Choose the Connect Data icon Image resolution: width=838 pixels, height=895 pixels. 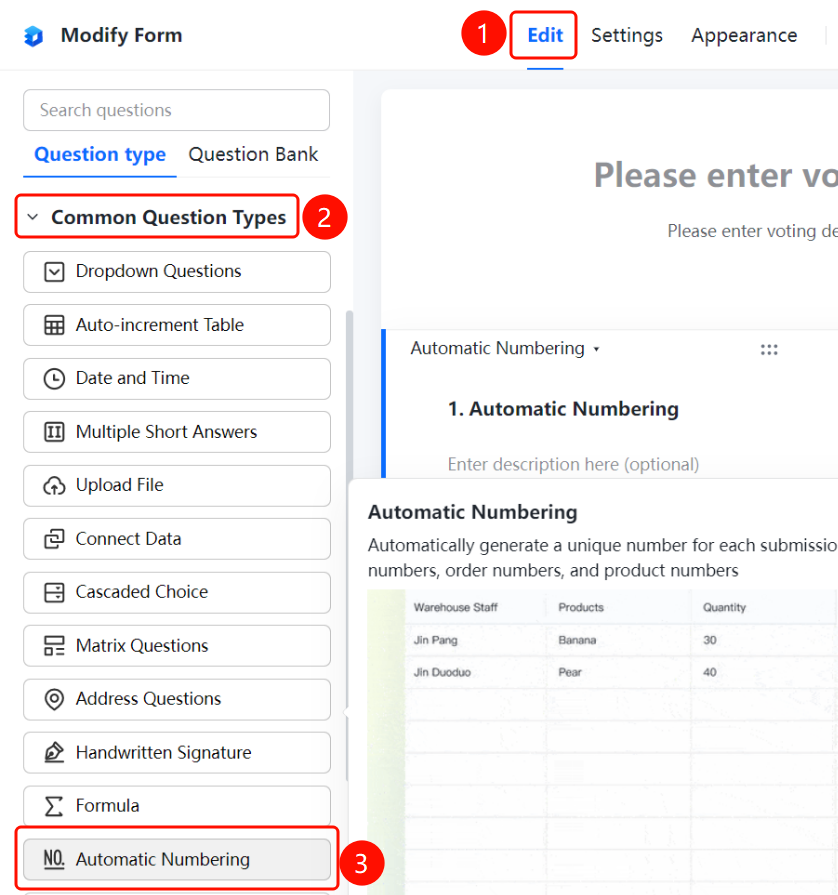[x=54, y=539]
